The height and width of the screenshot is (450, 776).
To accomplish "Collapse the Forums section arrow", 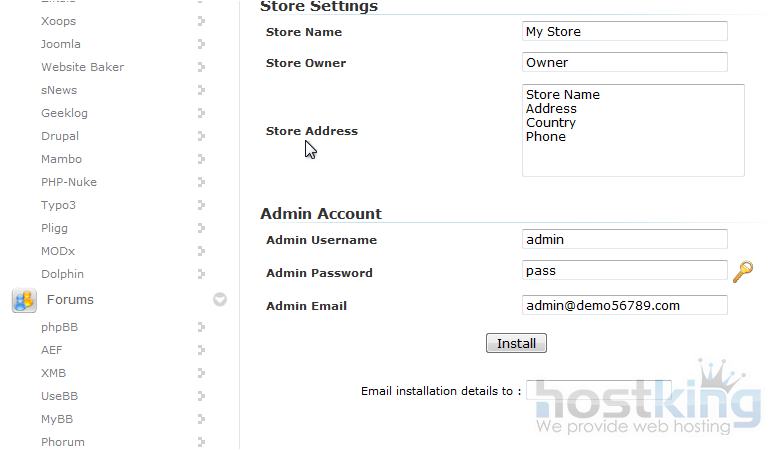I will 220,300.
